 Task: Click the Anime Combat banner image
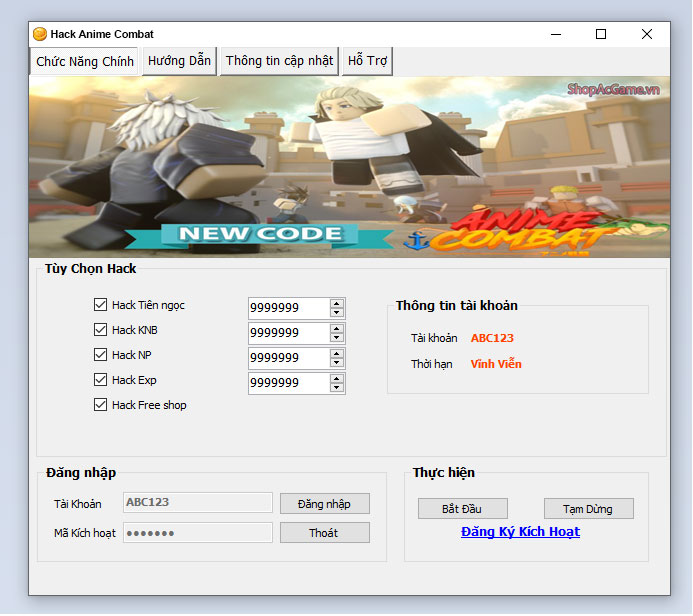[x=349, y=167]
